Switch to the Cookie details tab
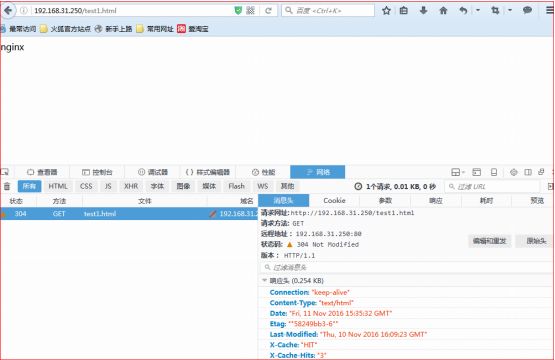The width and height of the screenshot is (555, 360). (334, 201)
